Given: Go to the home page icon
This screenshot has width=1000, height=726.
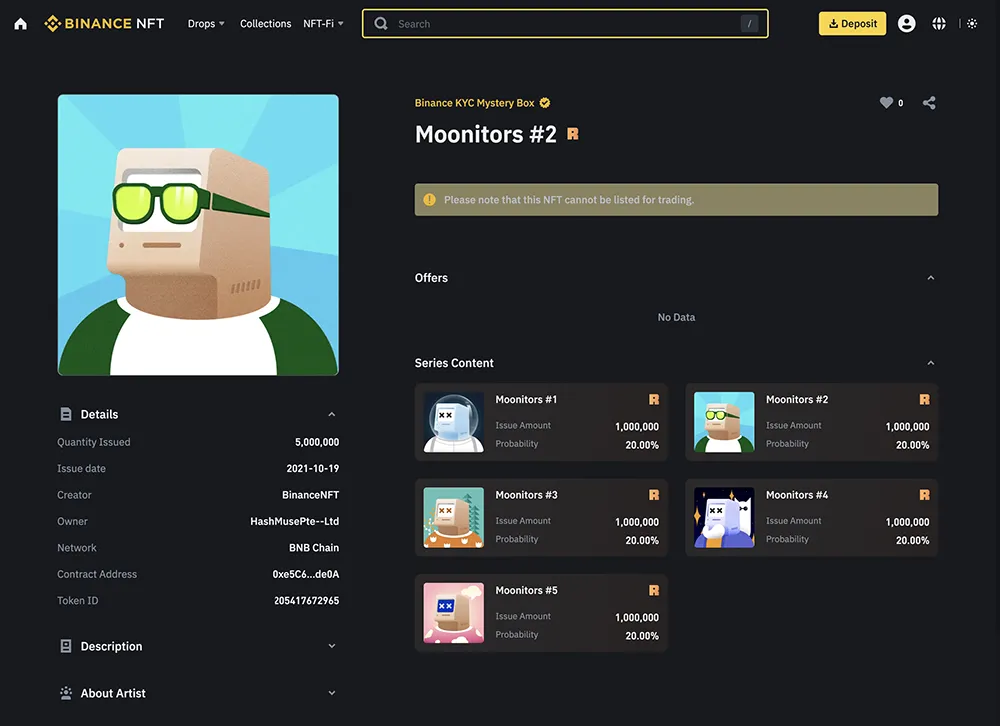Looking at the screenshot, I should click(x=20, y=24).
